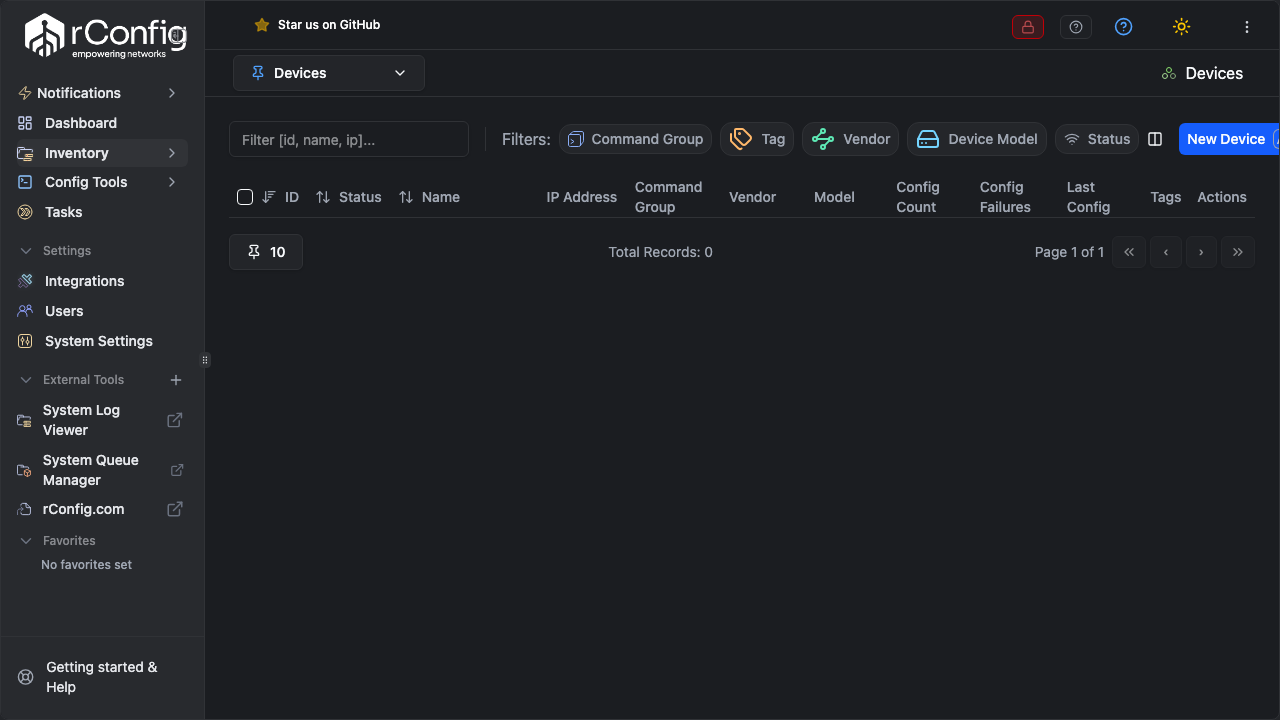Screen dimensions: 1280x720
Task: Go to previous page of results
Action: click(x=1166, y=252)
